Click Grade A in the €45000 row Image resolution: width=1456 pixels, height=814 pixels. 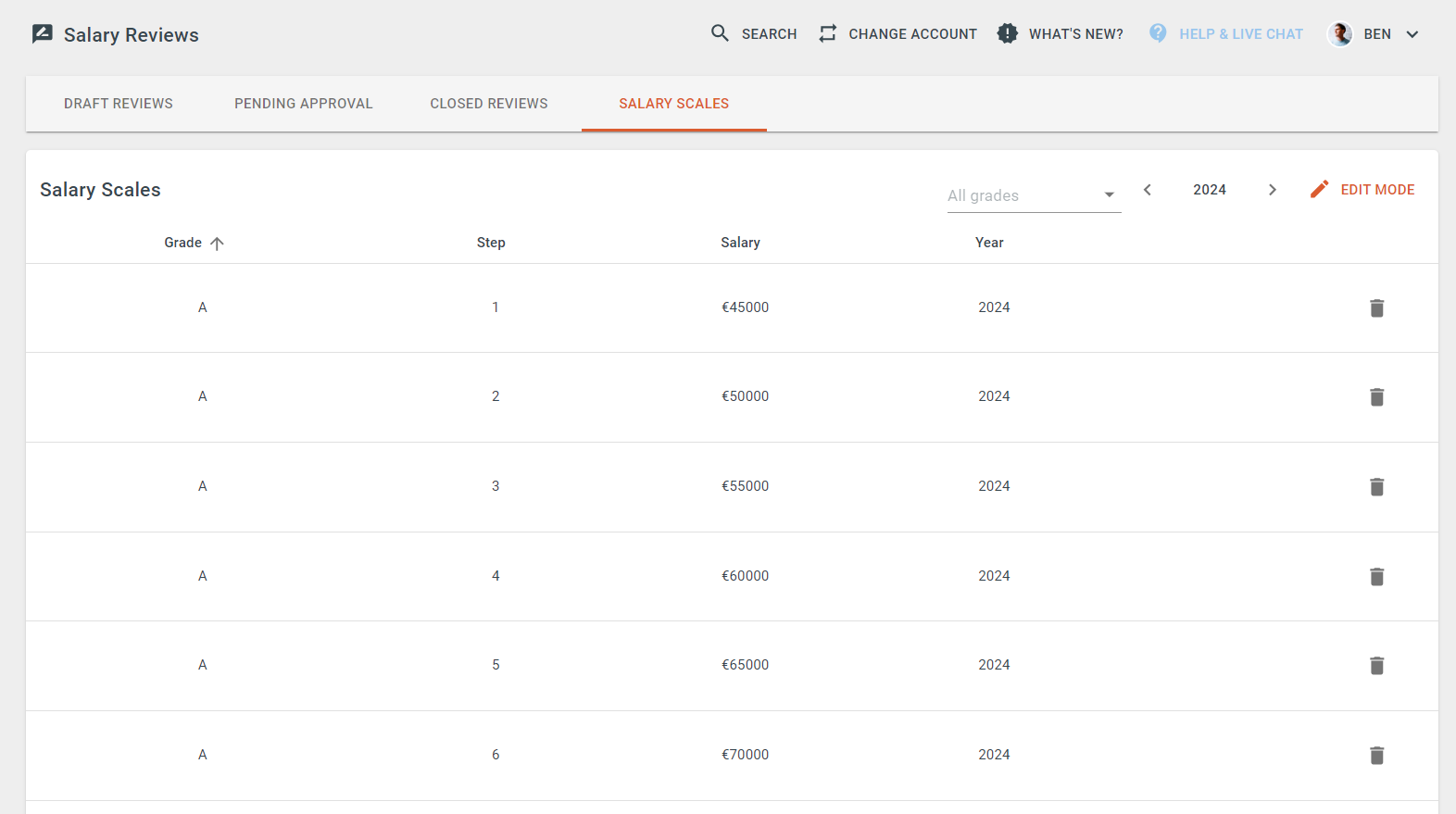[x=203, y=307]
